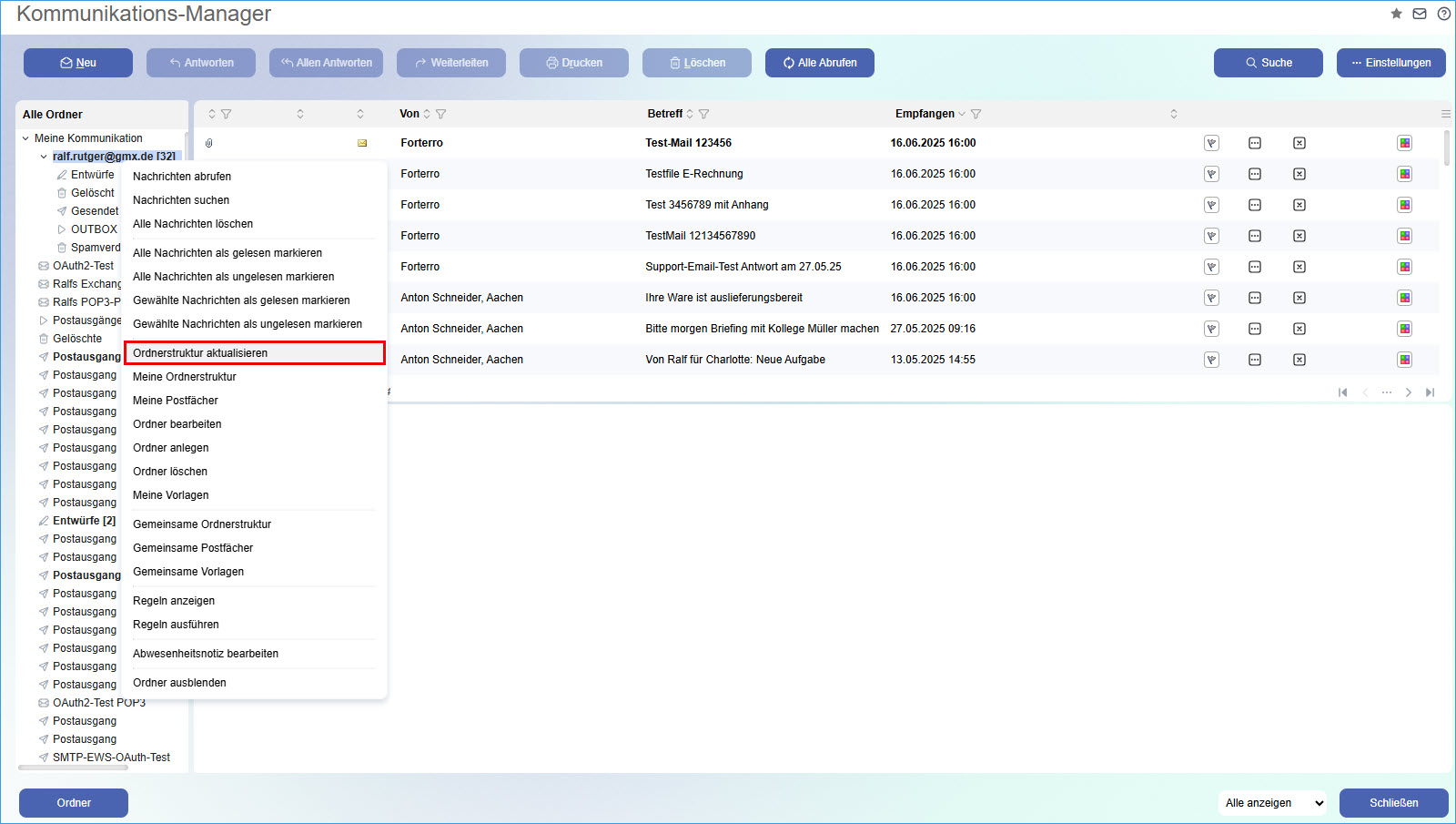Click the help question mark icon at top right
1456x824 pixels.
(x=1444, y=14)
